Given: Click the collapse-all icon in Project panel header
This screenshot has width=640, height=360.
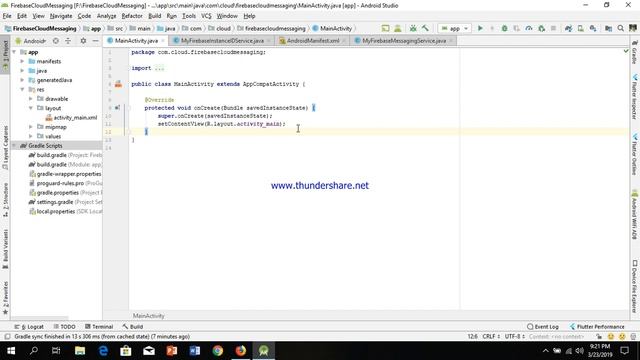Looking at the screenshot, I should 68,41.
